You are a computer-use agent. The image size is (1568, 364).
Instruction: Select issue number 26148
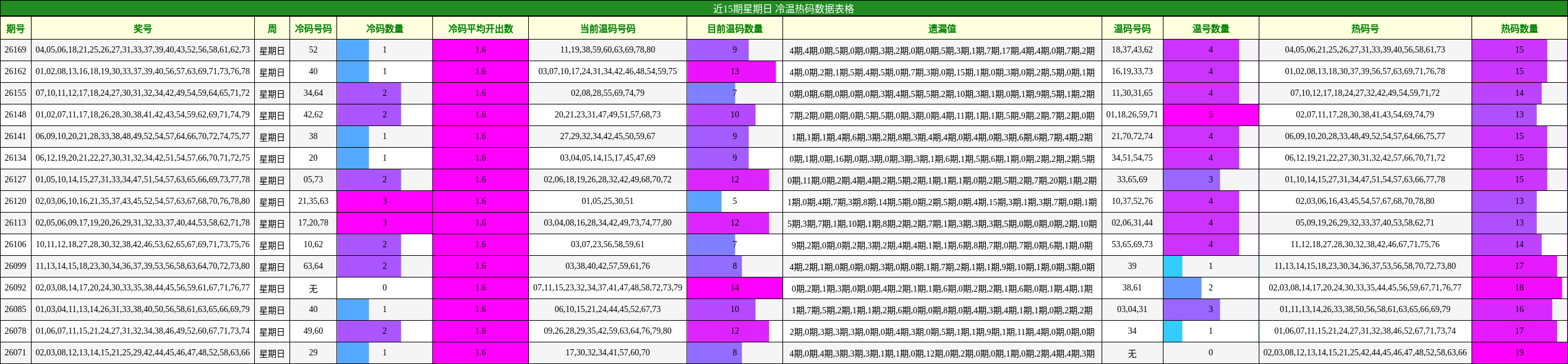tap(15, 115)
